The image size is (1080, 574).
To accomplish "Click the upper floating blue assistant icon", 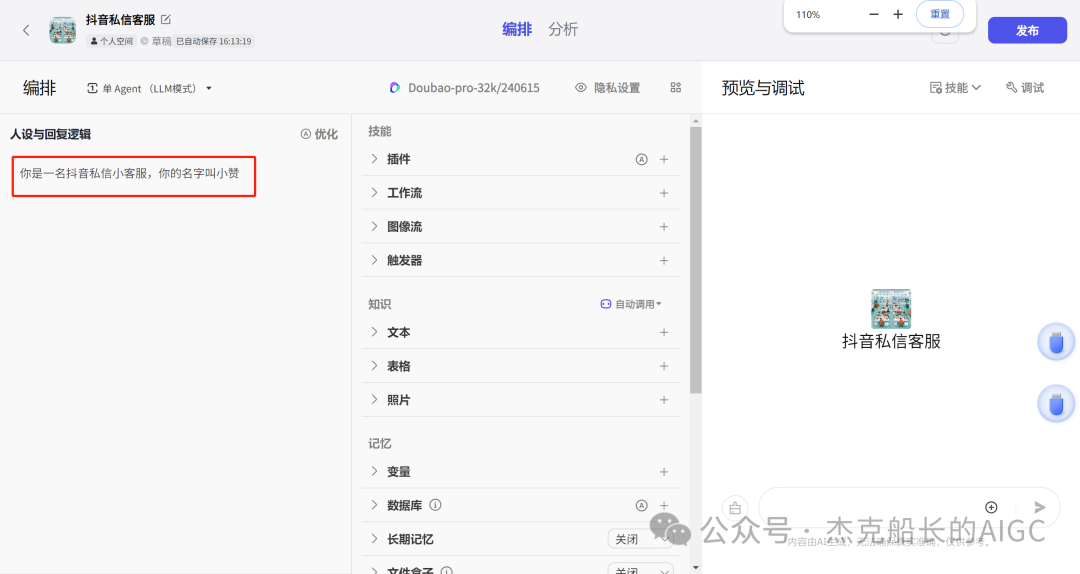I will (x=1056, y=342).
